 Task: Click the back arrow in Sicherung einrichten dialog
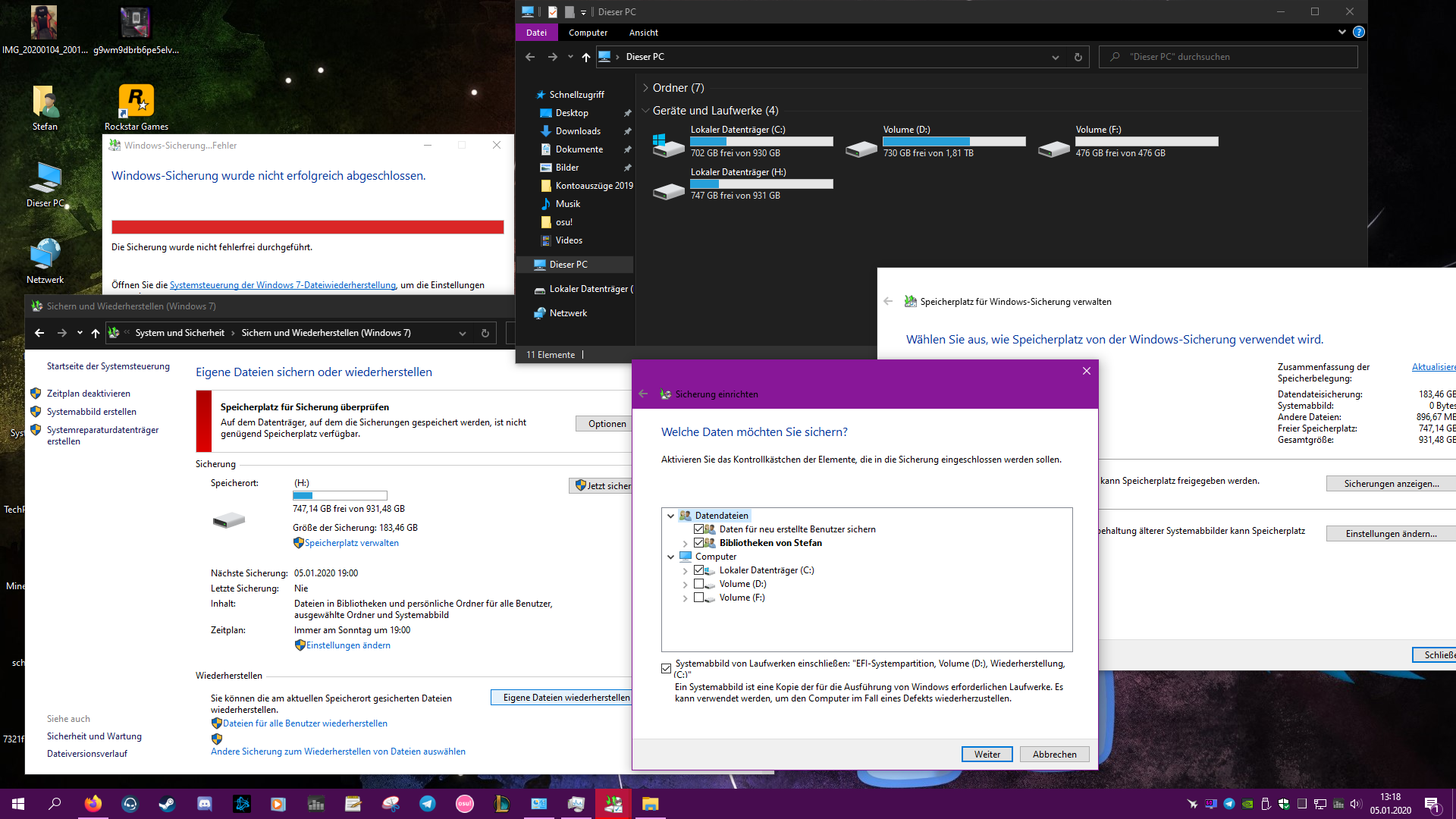click(643, 394)
